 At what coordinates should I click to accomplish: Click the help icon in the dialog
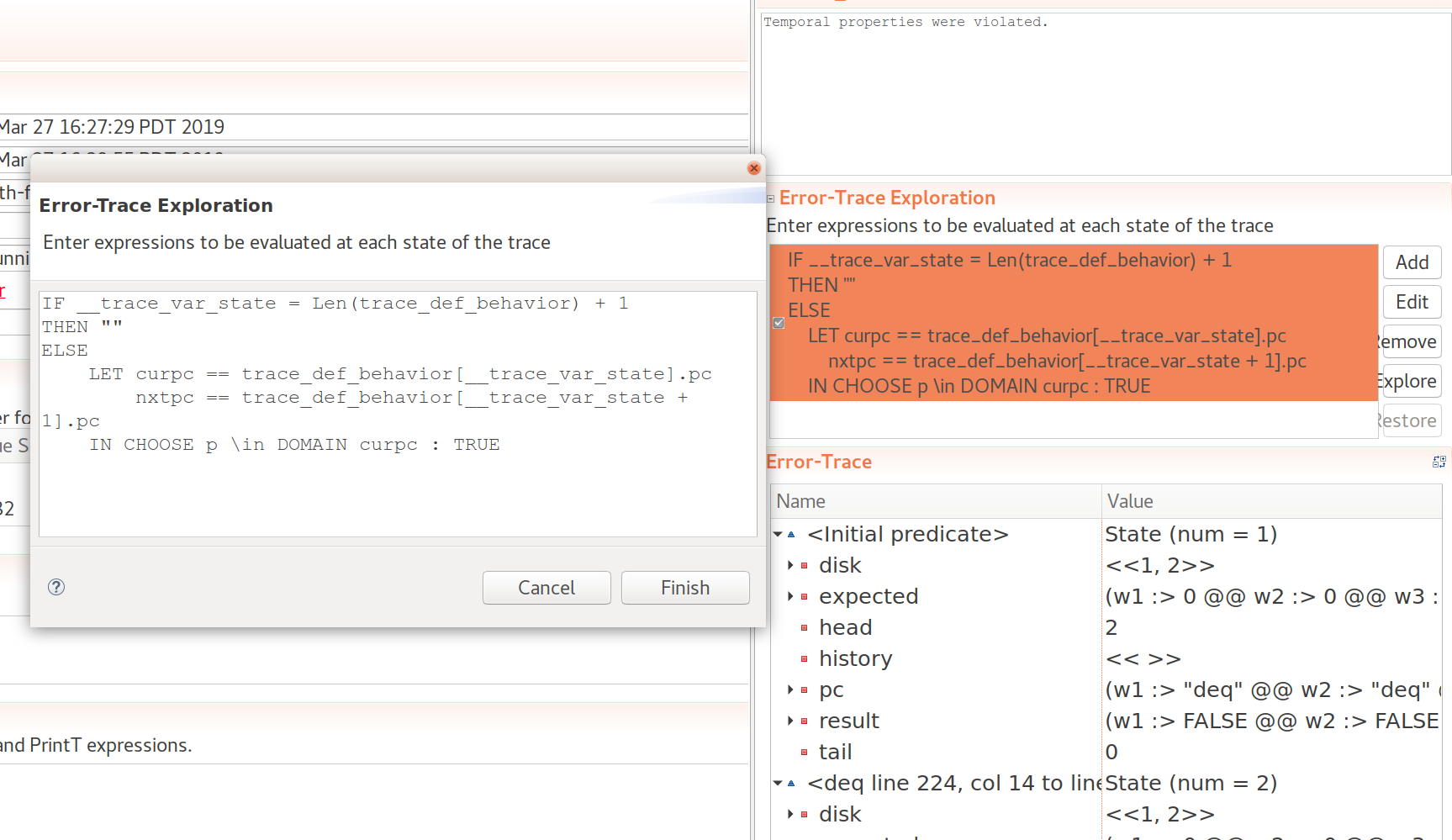coord(56,587)
